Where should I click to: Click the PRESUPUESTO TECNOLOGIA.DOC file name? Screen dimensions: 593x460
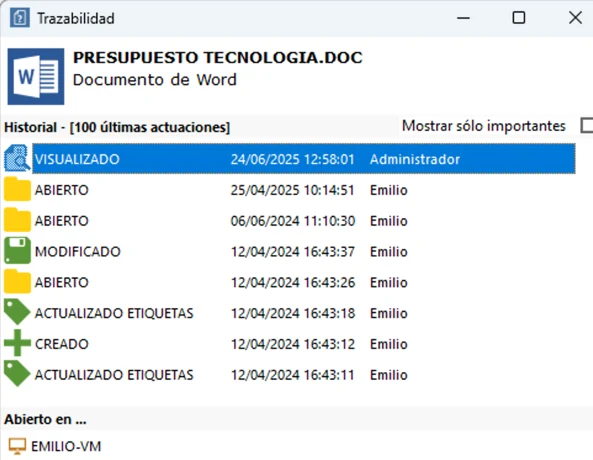pyautogui.click(x=217, y=58)
